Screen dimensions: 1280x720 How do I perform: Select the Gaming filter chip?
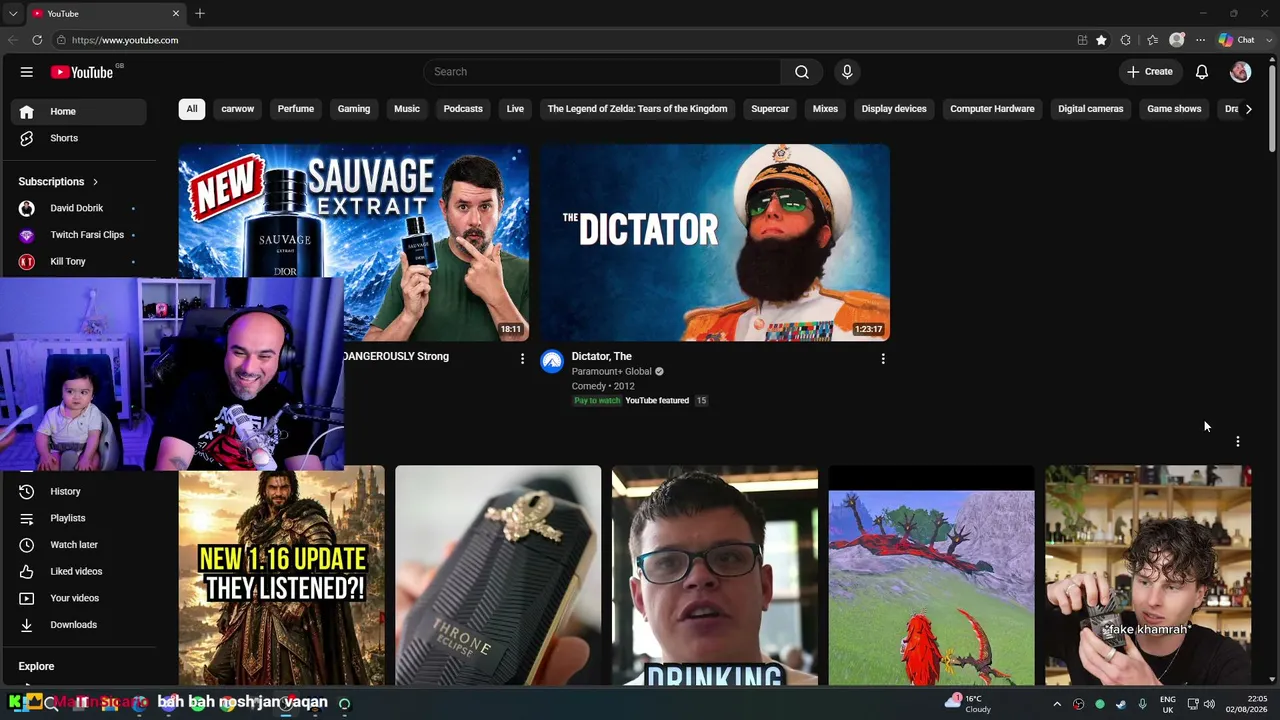[354, 109]
